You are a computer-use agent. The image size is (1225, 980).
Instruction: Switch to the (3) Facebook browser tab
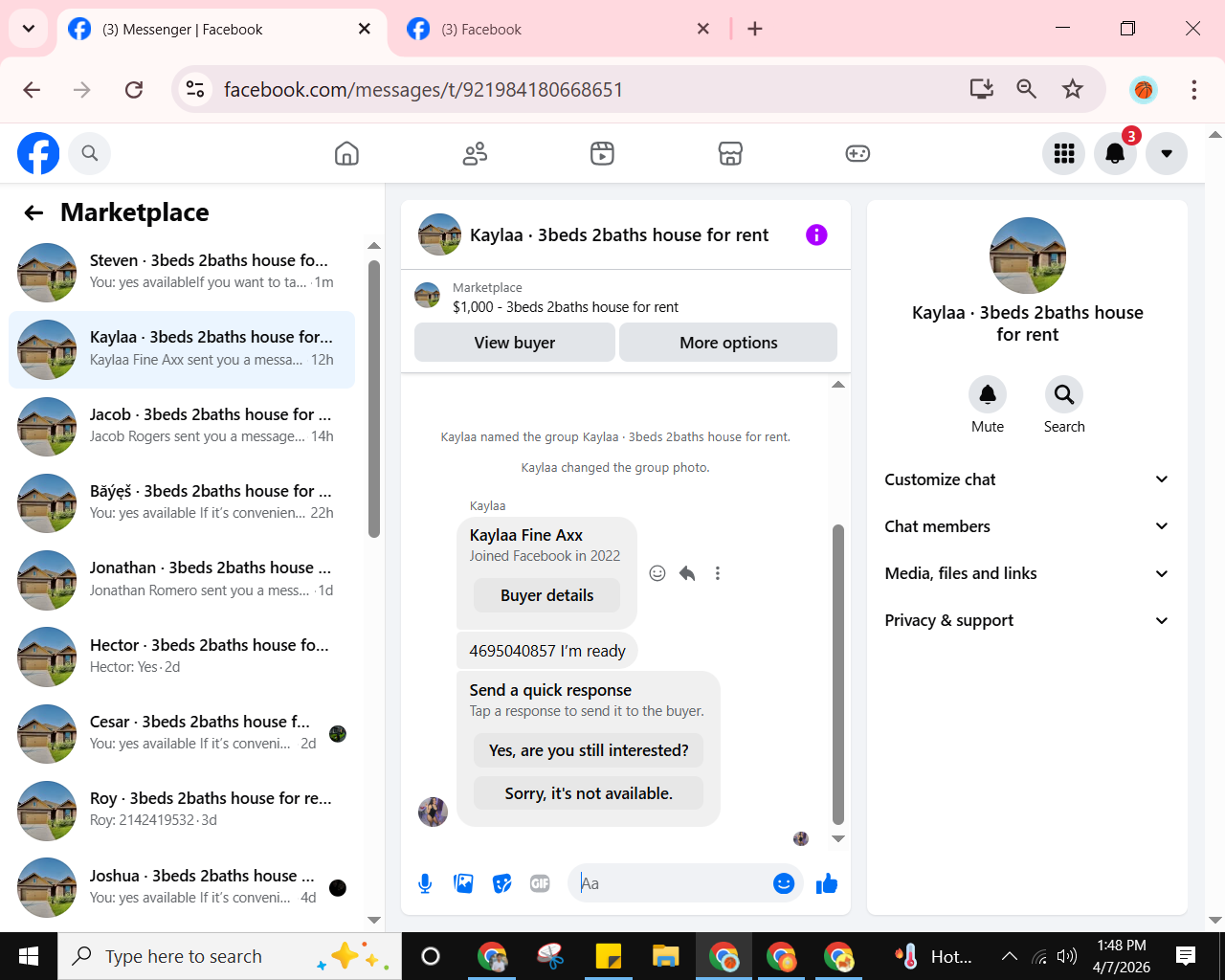[x=560, y=30]
